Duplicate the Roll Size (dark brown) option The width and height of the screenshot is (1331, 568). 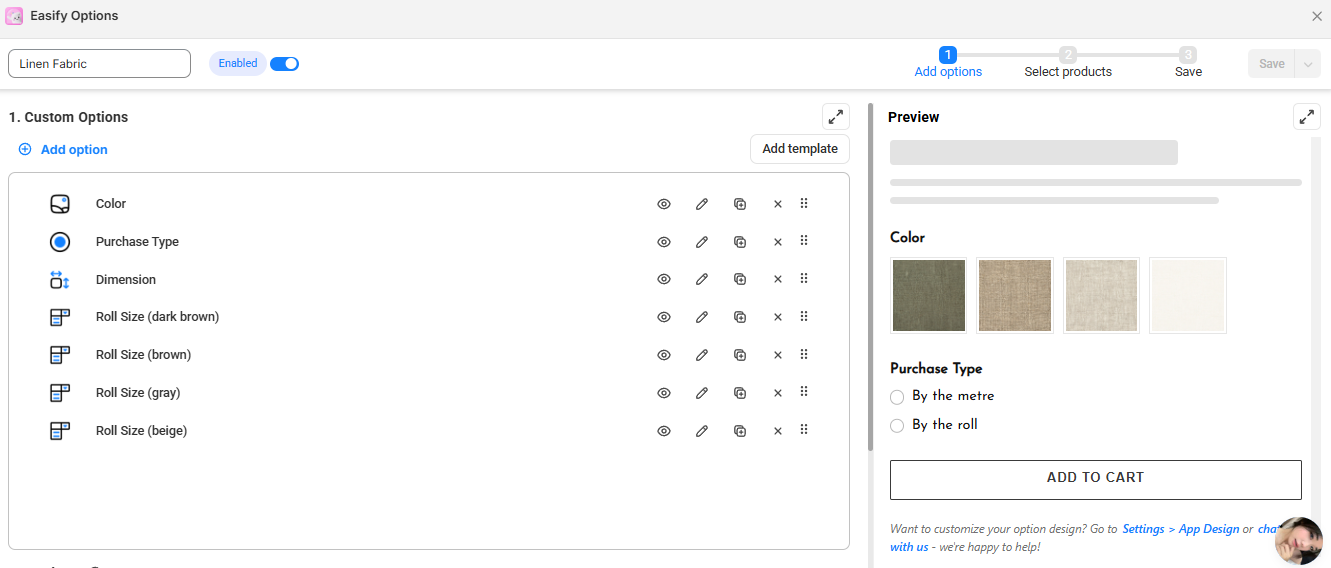pyautogui.click(x=740, y=317)
